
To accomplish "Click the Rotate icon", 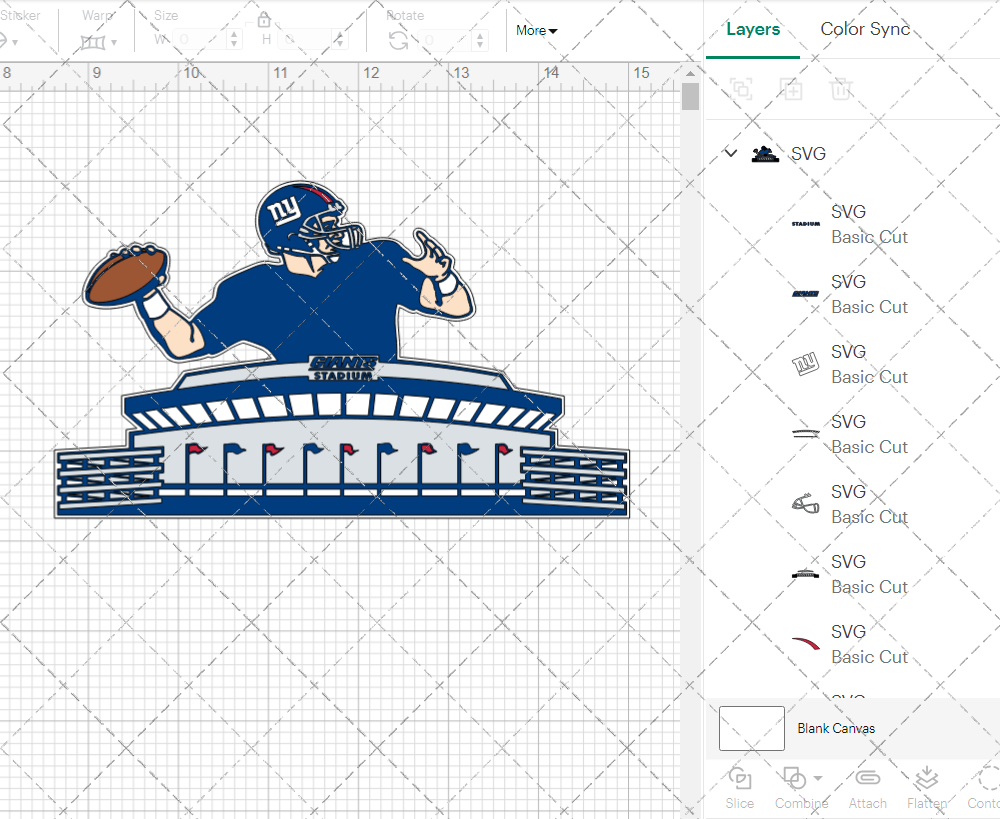I will [x=399, y=41].
